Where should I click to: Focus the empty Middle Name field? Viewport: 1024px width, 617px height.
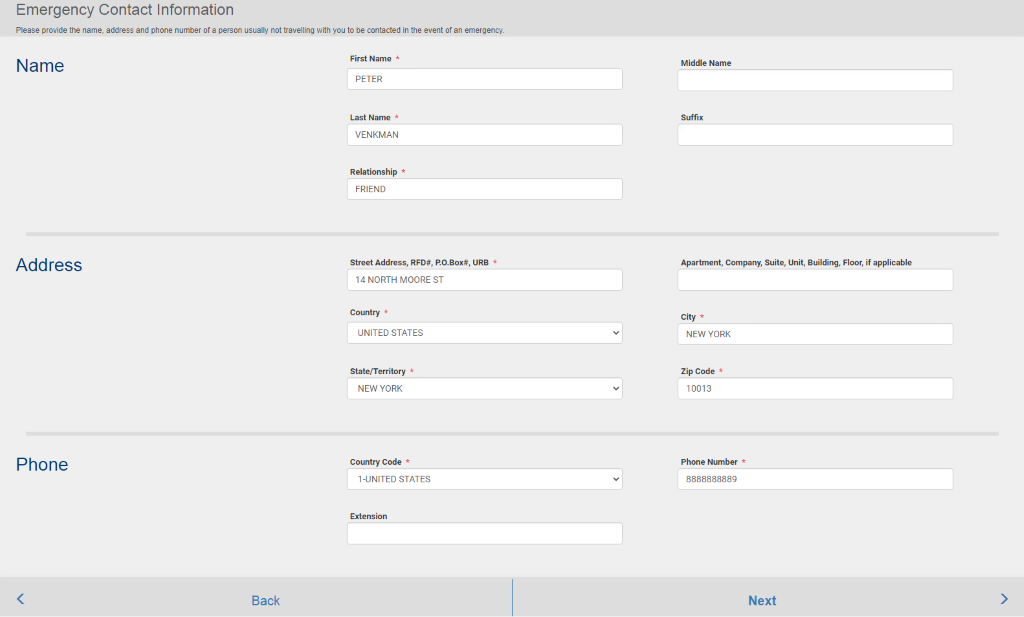[815, 81]
